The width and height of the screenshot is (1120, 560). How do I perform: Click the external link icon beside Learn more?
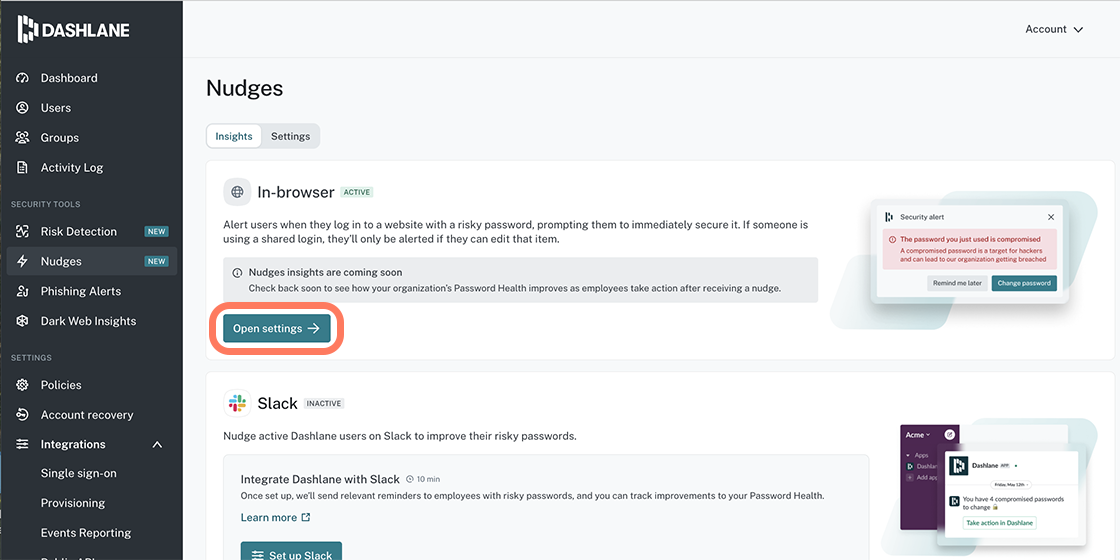306,517
